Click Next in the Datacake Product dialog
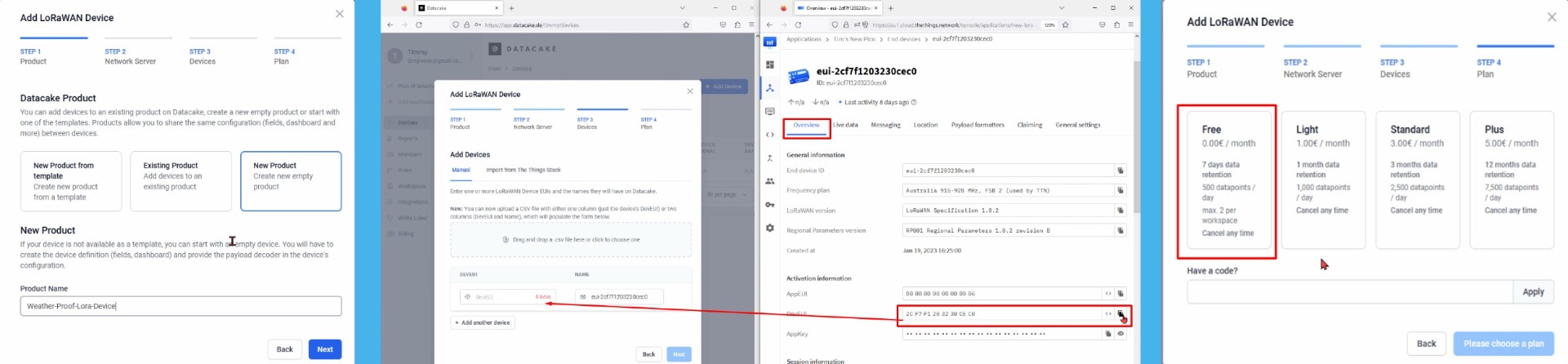Viewport: 1568px width, 364px height. pyautogui.click(x=325, y=349)
